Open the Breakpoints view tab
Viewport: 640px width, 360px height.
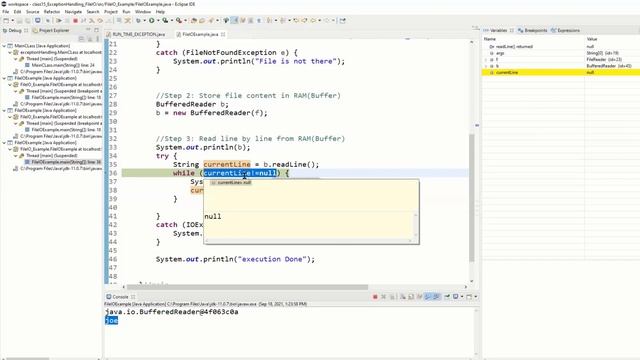click(x=533, y=30)
